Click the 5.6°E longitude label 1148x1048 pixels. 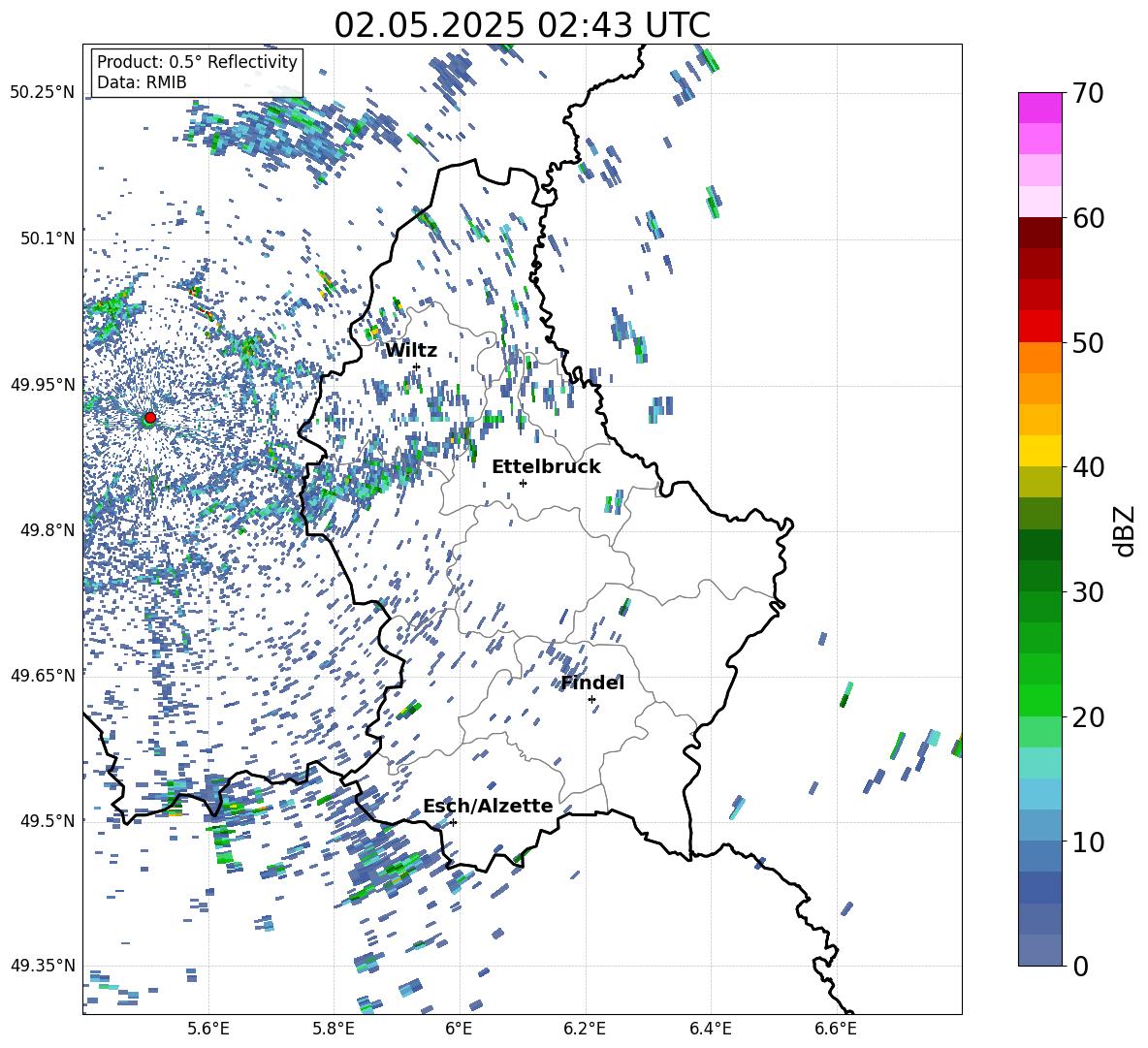(208, 1030)
